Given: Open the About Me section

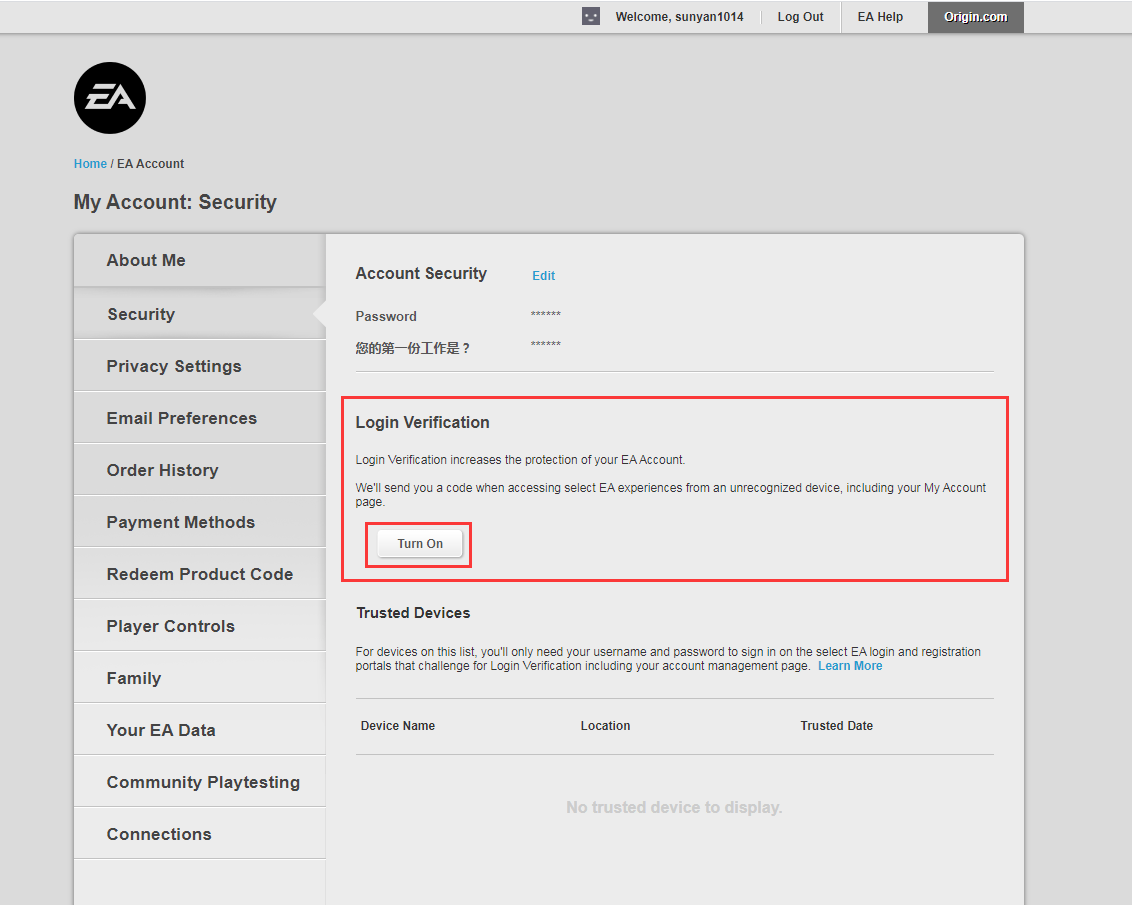Looking at the screenshot, I should (x=199, y=261).
